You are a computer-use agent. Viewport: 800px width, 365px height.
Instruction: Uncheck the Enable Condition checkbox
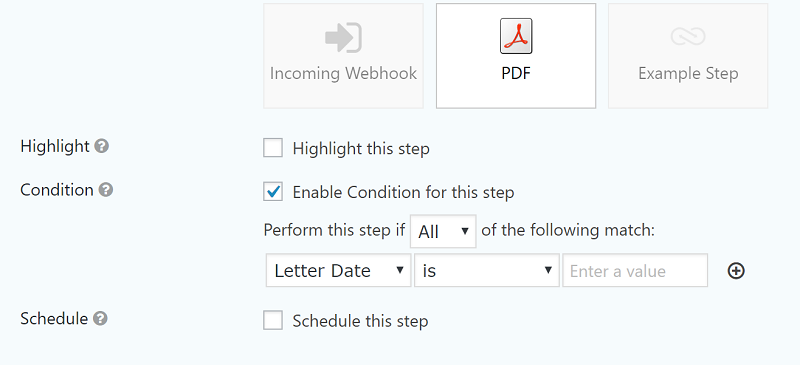coord(273,192)
